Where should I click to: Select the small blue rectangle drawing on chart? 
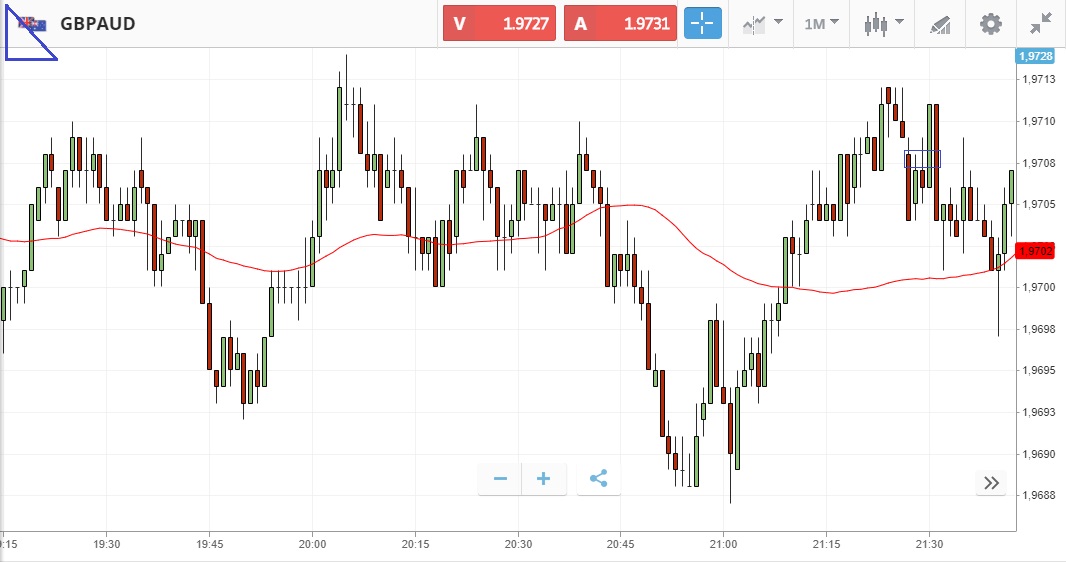[922, 159]
